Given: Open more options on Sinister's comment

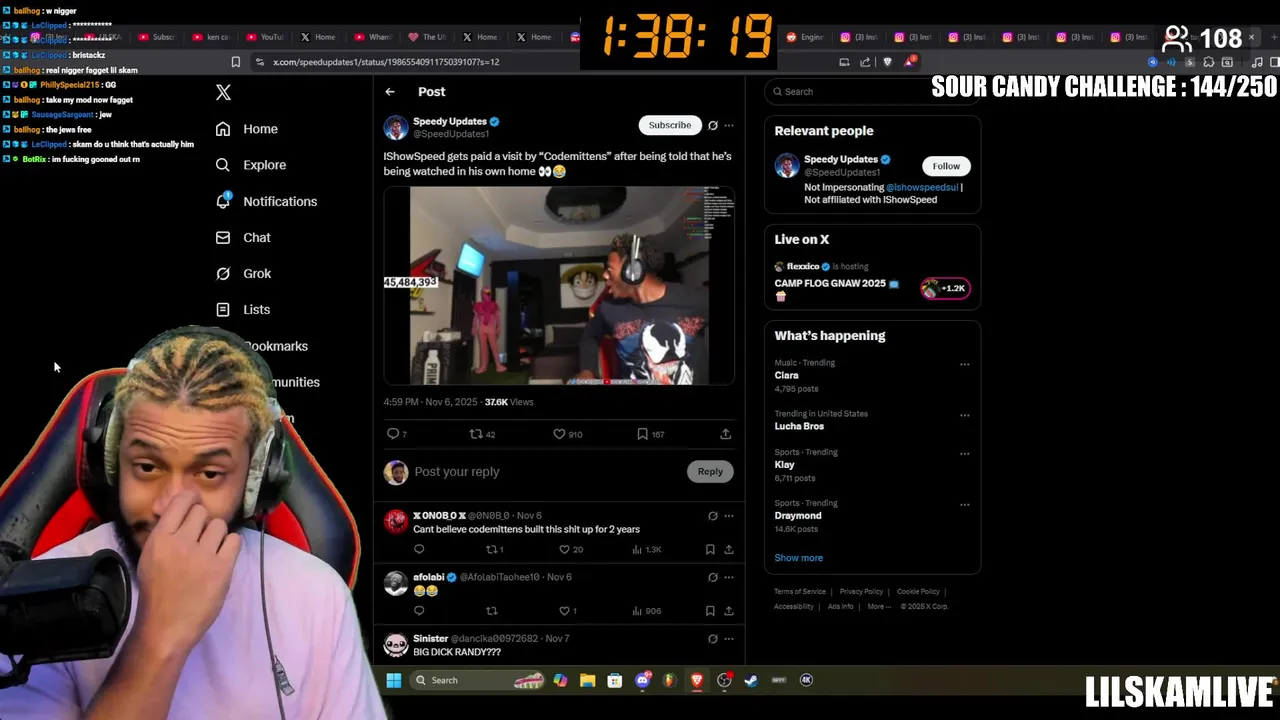Looking at the screenshot, I should (x=729, y=639).
